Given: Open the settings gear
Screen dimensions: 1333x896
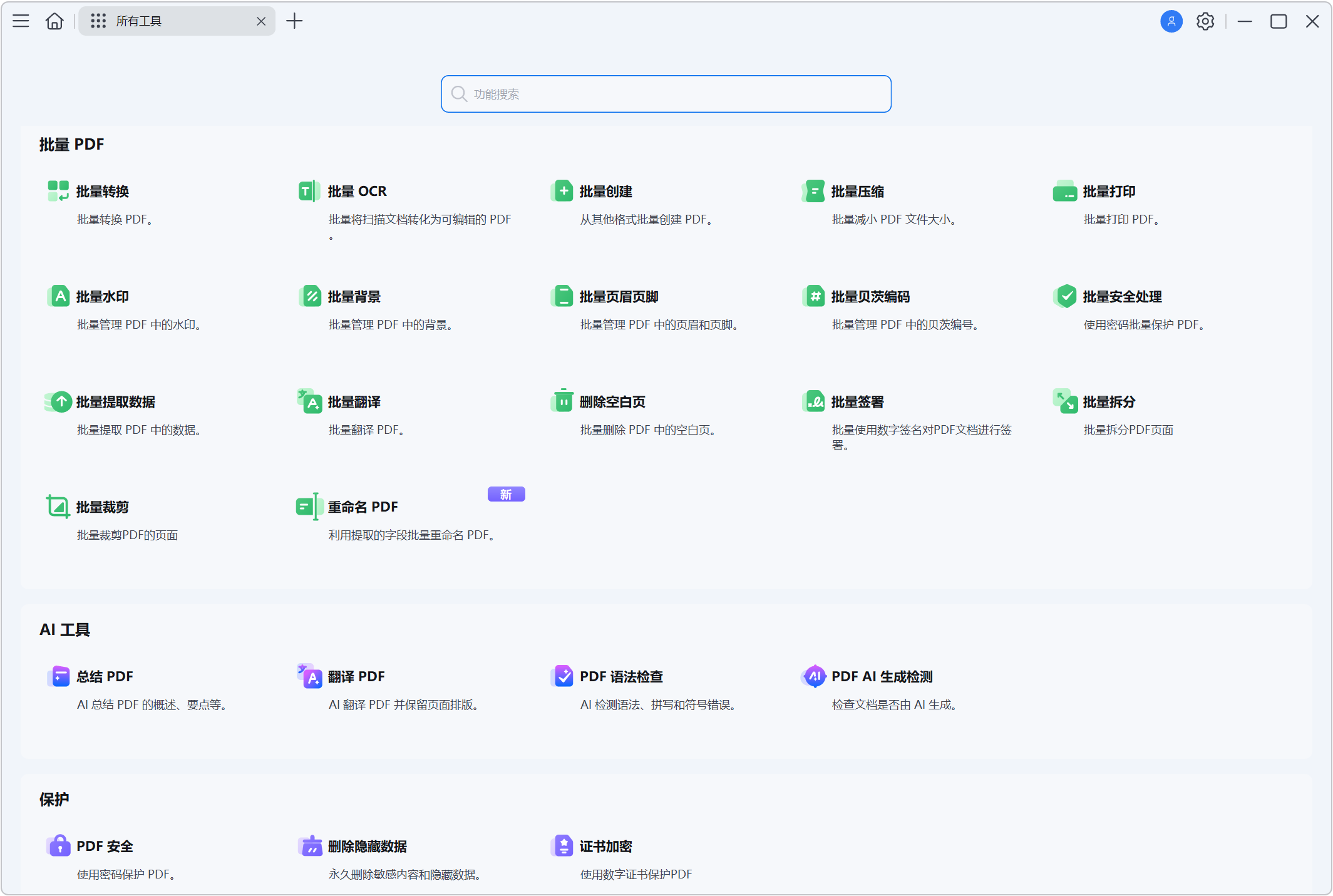Looking at the screenshot, I should [x=1205, y=21].
